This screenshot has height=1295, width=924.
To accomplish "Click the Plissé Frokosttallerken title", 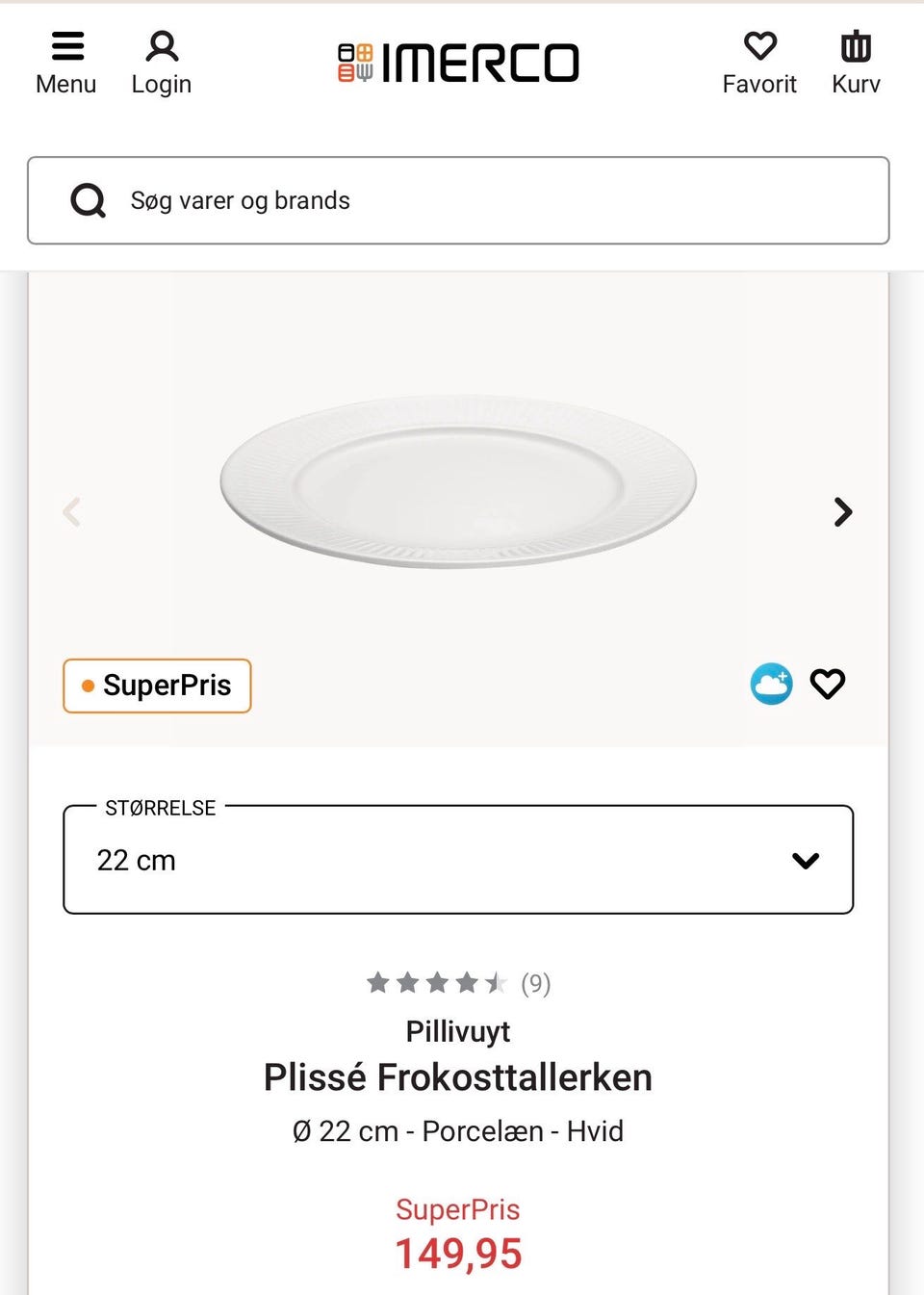I will tap(458, 1077).
